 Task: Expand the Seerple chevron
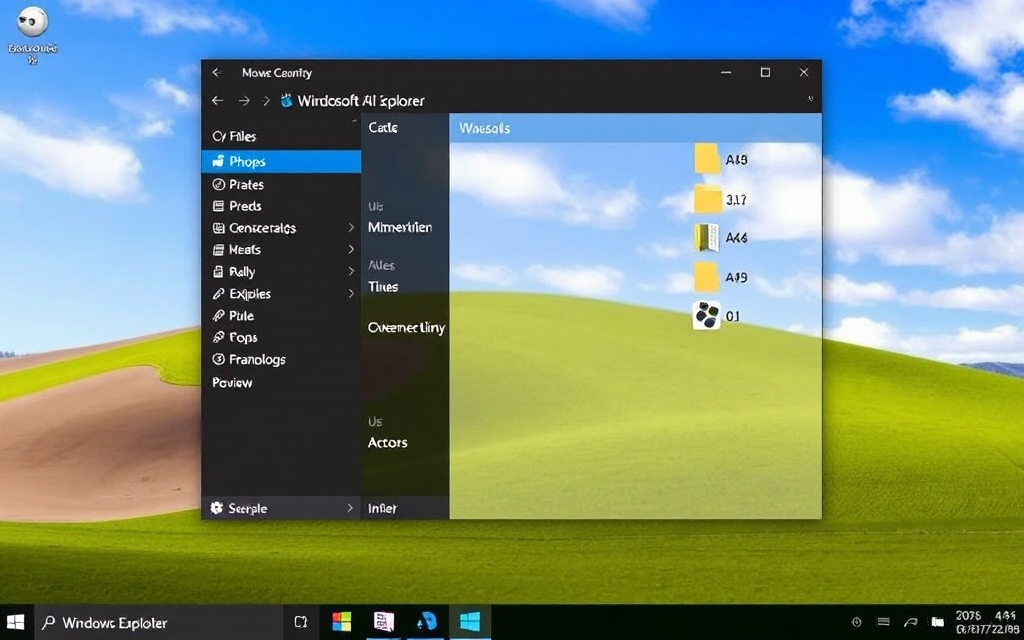tap(350, 508)
